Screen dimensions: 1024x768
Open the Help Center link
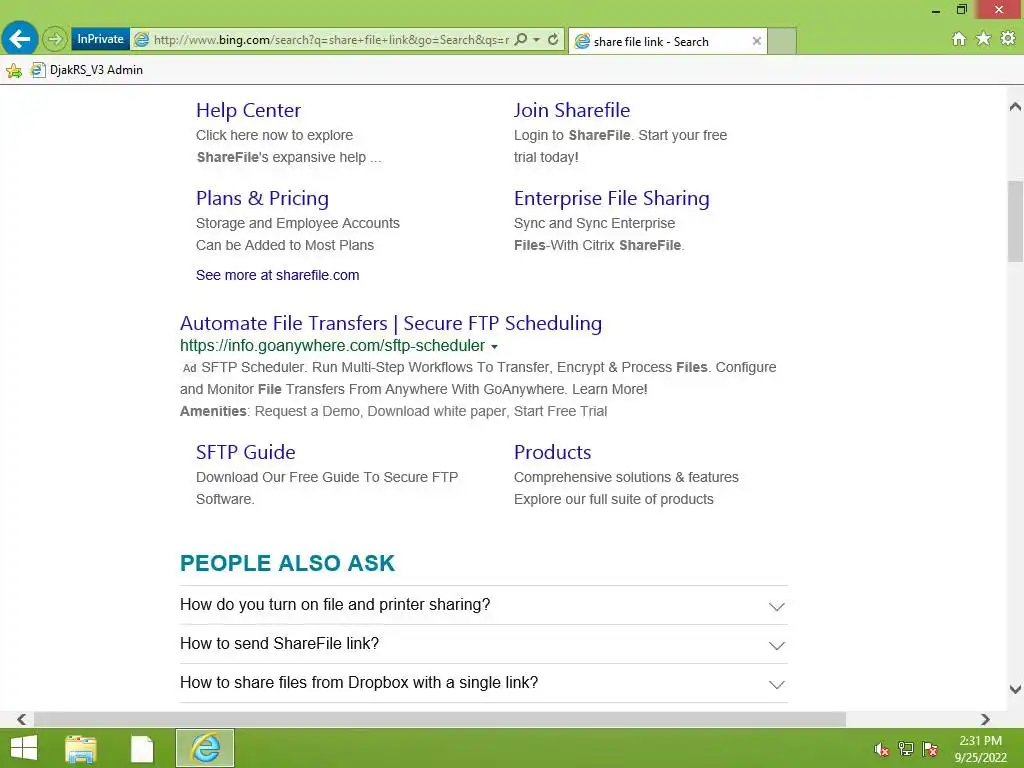[x=248, y=110]
